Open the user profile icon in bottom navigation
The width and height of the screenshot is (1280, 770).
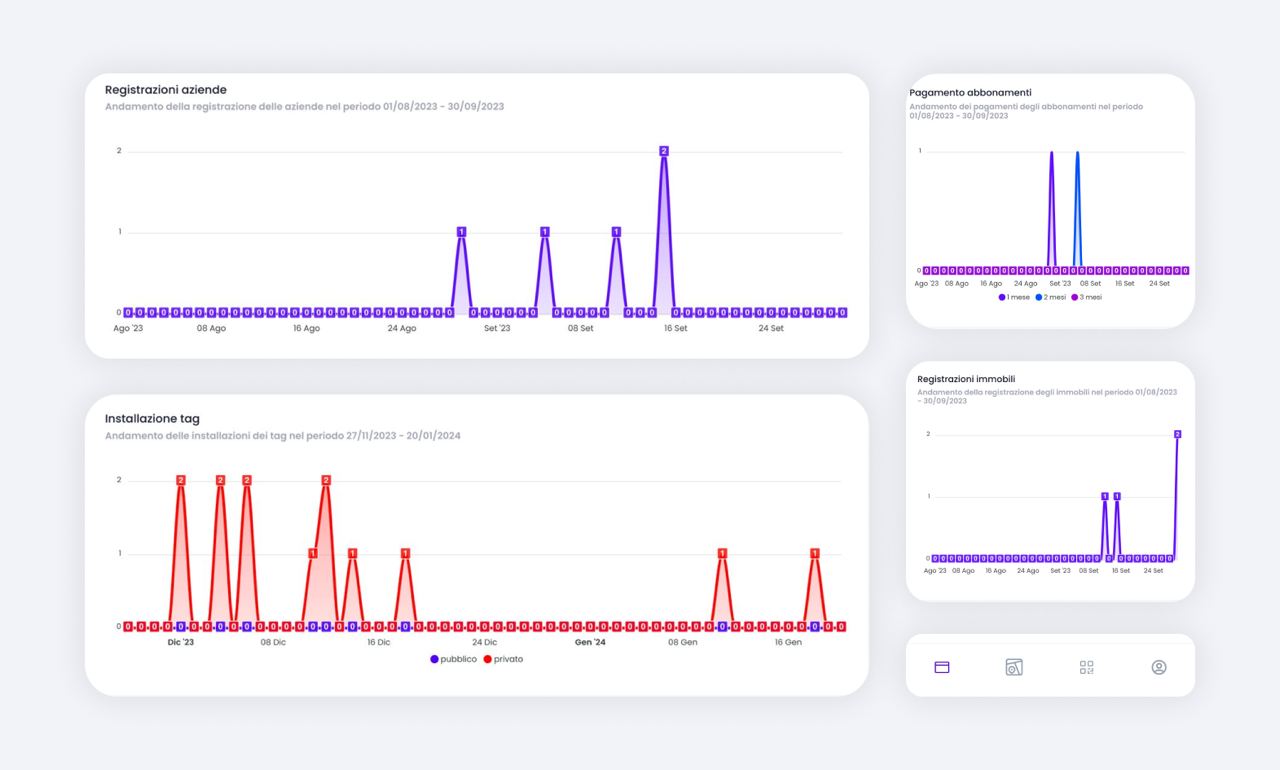tap(1159, 667)
